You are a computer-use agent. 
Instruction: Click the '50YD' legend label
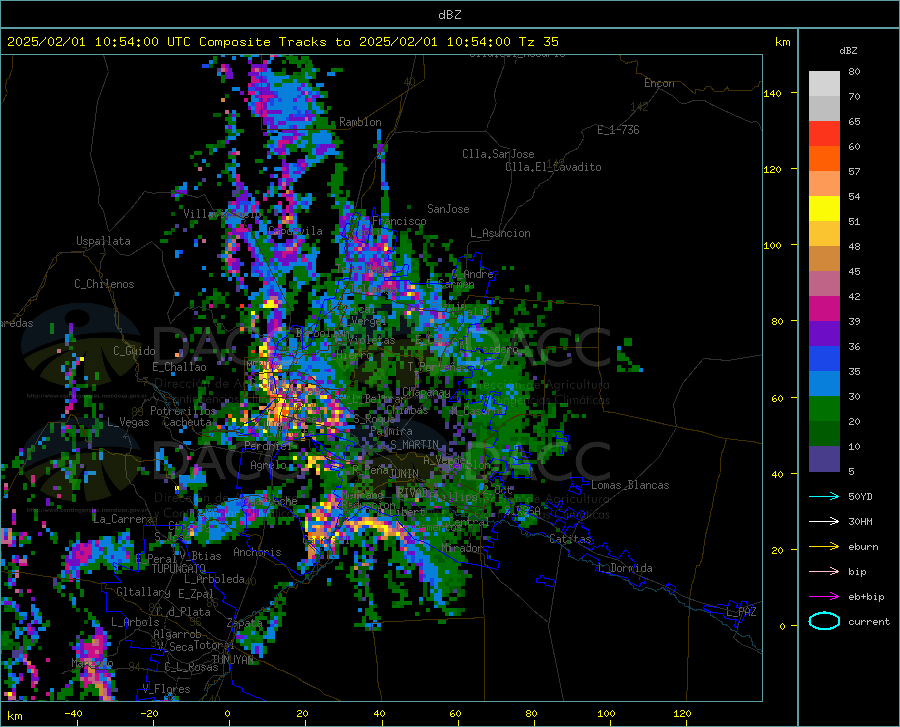[860, 496]
